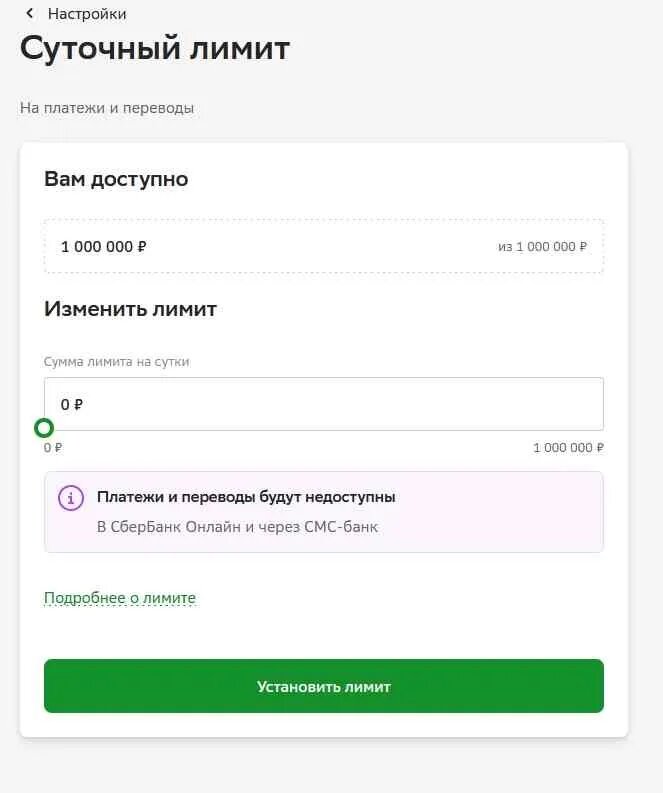Confirm with the Установить лимит button
This screenshot has width=663, height=793.
[324, 686]
